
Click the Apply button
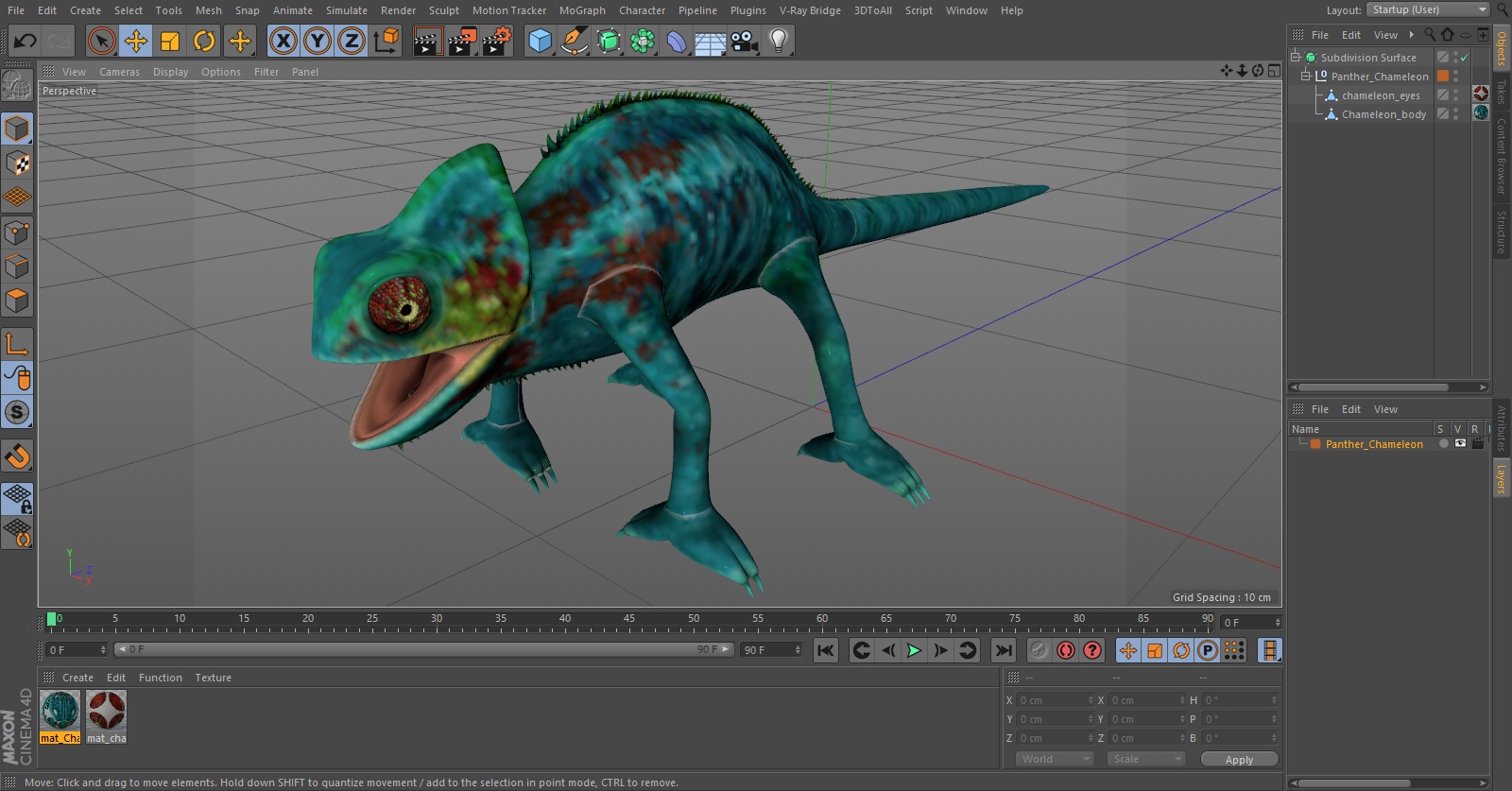[x=1239, y=760]
